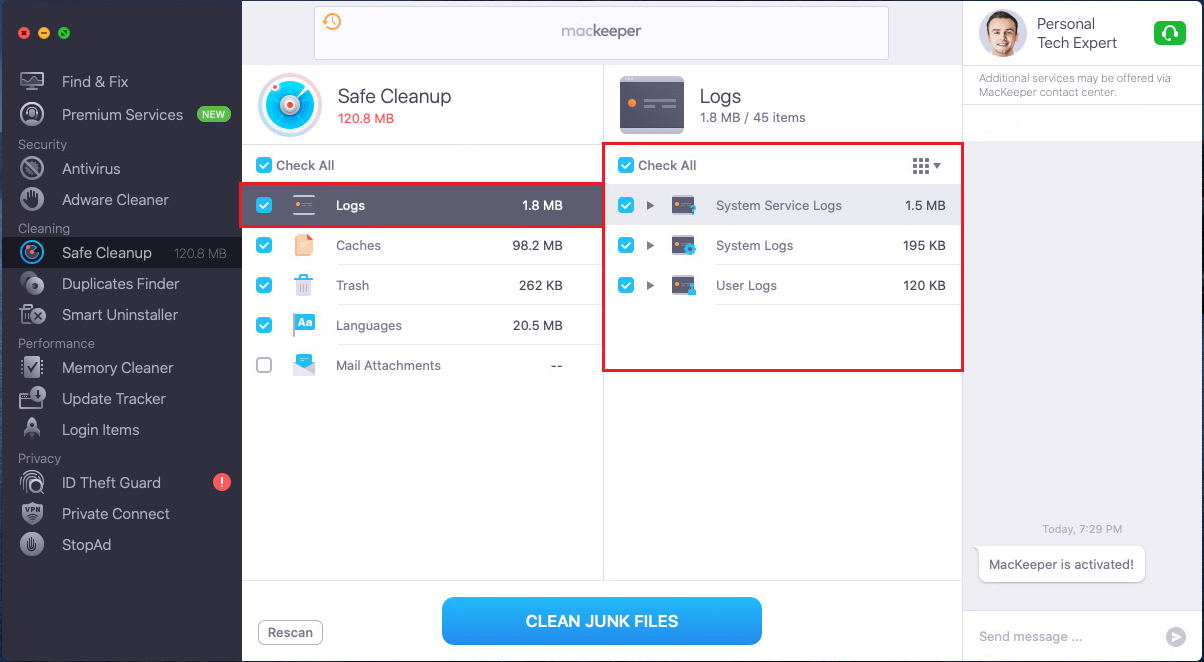Click the Update Tracker icon
The width and height of the screenshot is (1204, 662).
click(x=32, y=399)
